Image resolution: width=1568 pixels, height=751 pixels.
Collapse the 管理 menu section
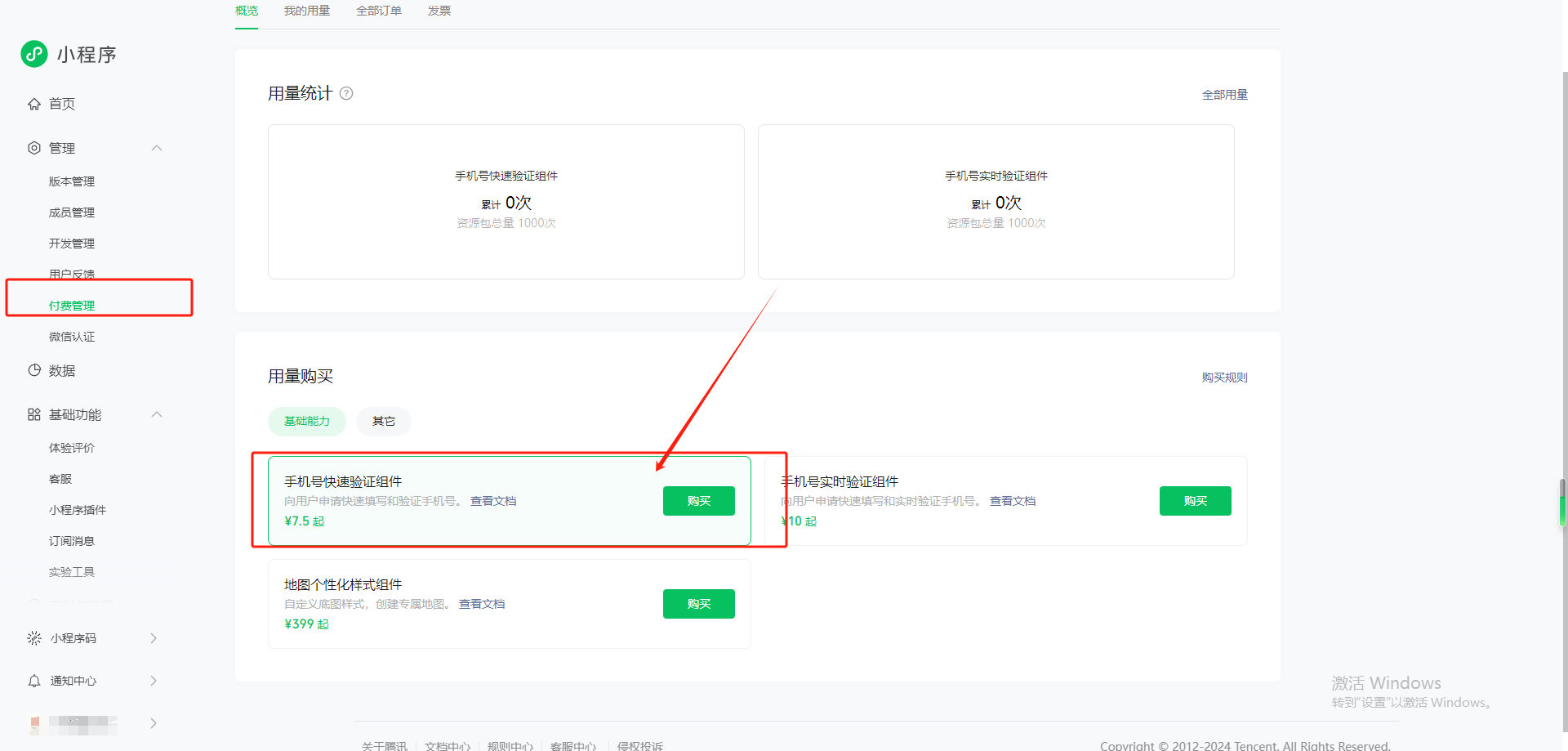157,148
